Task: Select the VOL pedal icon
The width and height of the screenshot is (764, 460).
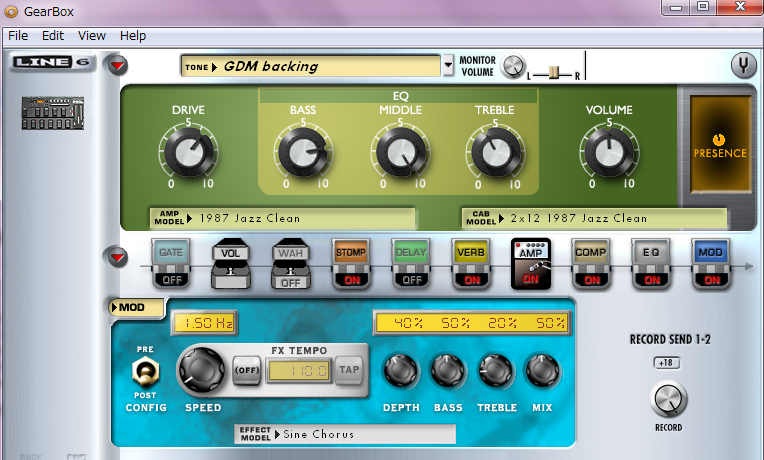Action: point(231,263)
